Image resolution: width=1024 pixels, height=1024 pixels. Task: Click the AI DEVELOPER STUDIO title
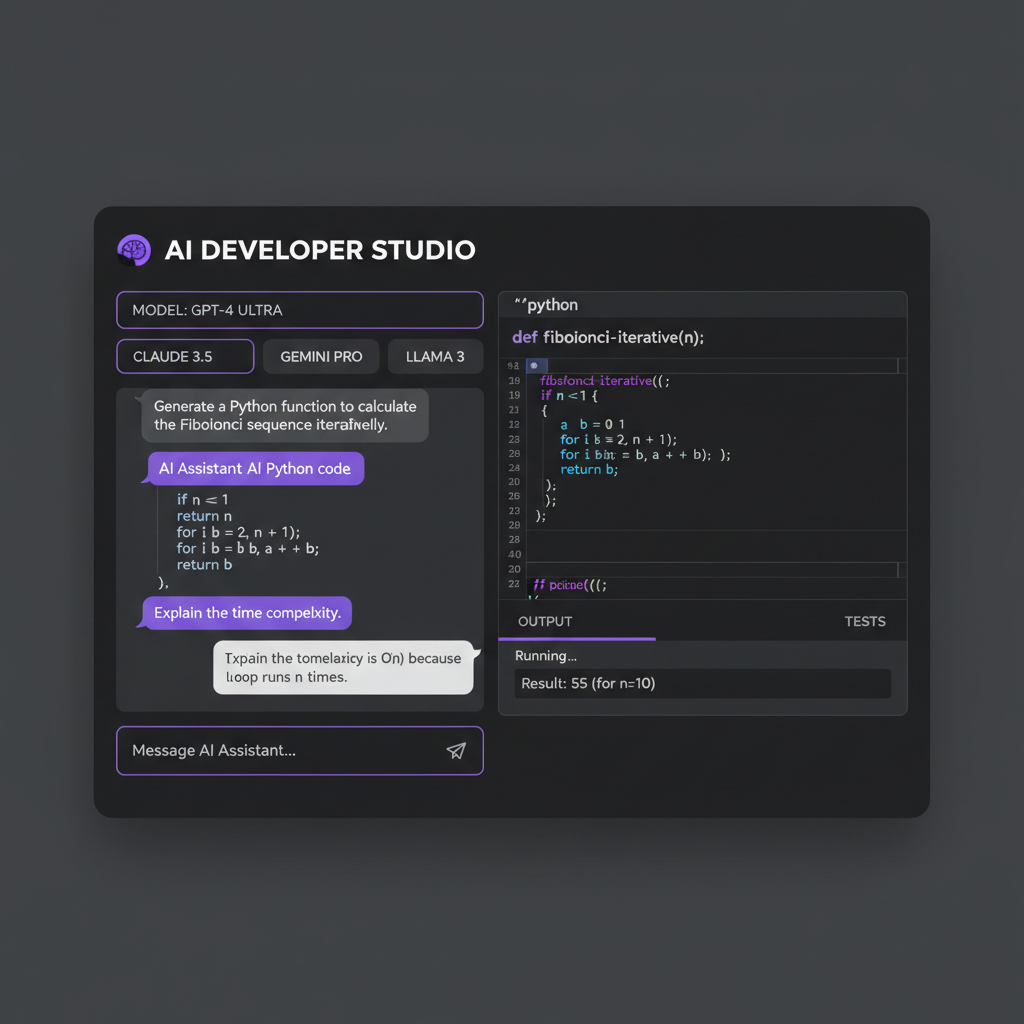pyautogui.click(x=320, y=250)
